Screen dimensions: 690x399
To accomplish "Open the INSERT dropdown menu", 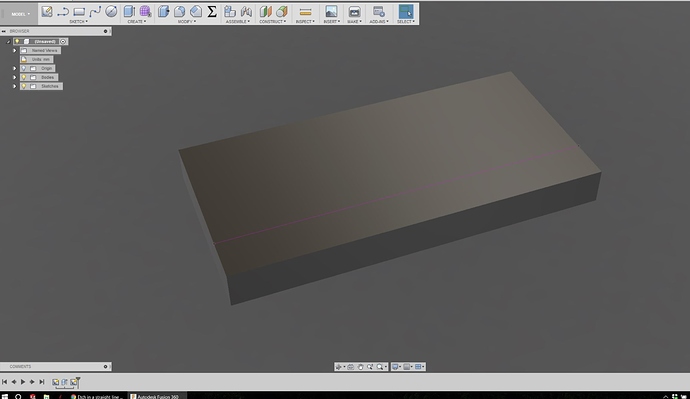I will 331,22.
